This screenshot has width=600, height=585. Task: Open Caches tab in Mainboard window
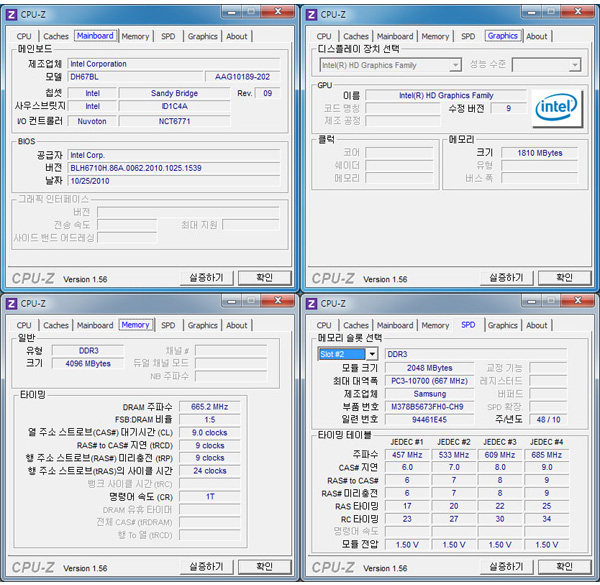(56, 36)
